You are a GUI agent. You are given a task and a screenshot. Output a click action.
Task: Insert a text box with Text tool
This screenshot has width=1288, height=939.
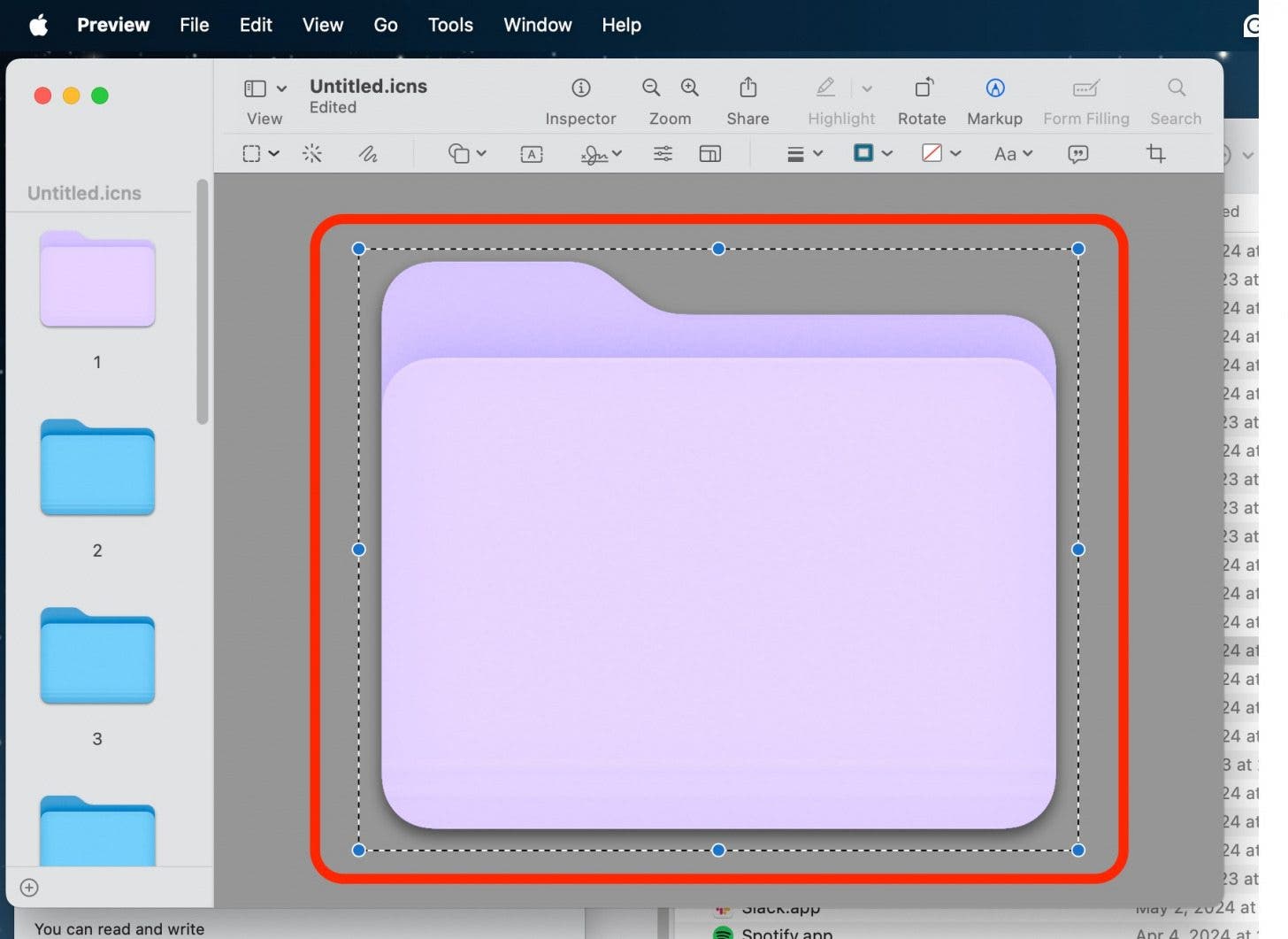[x=532, y=154]
